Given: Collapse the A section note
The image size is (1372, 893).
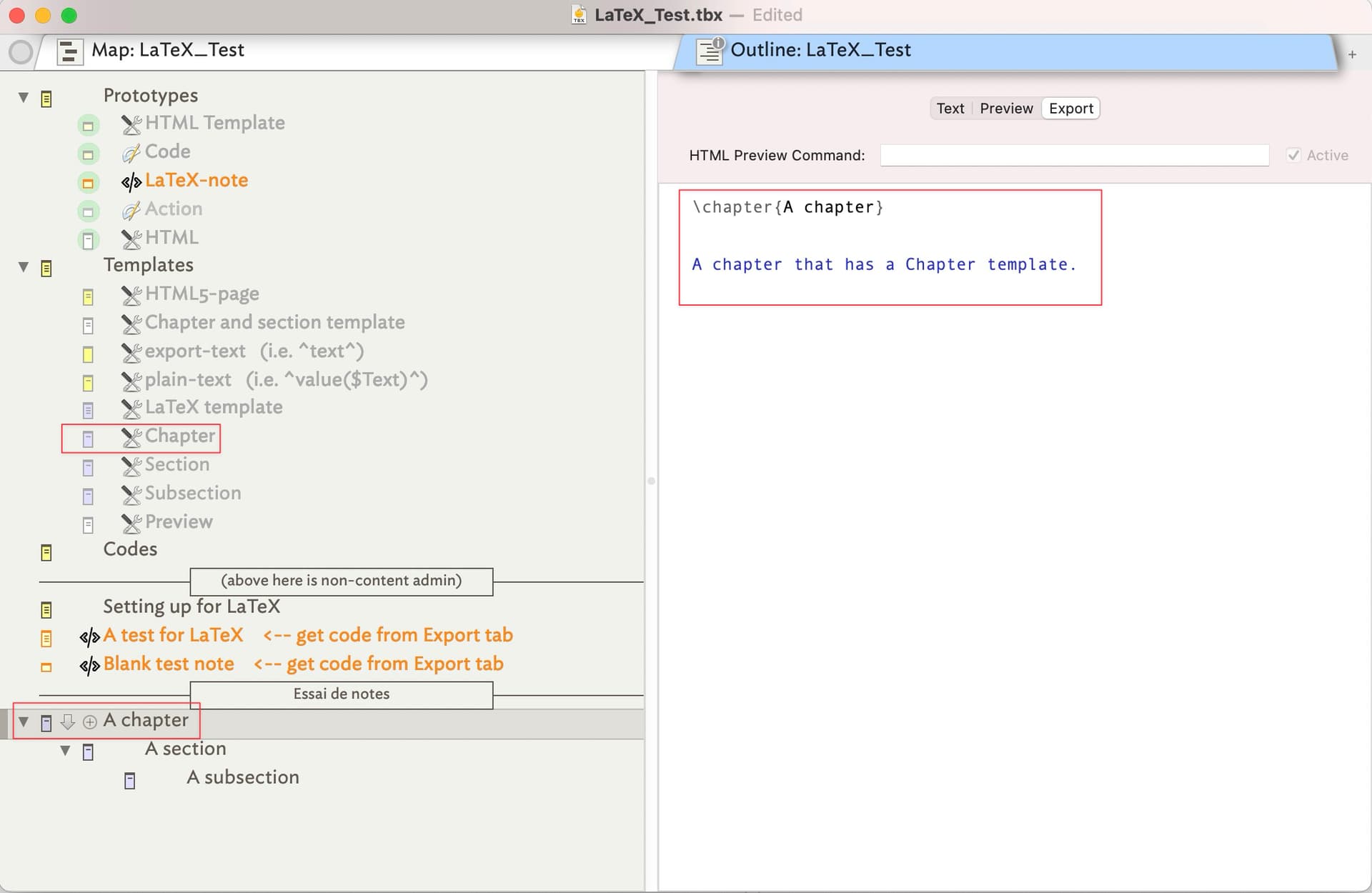Looking at the screenshot, I should pos(65,751).
